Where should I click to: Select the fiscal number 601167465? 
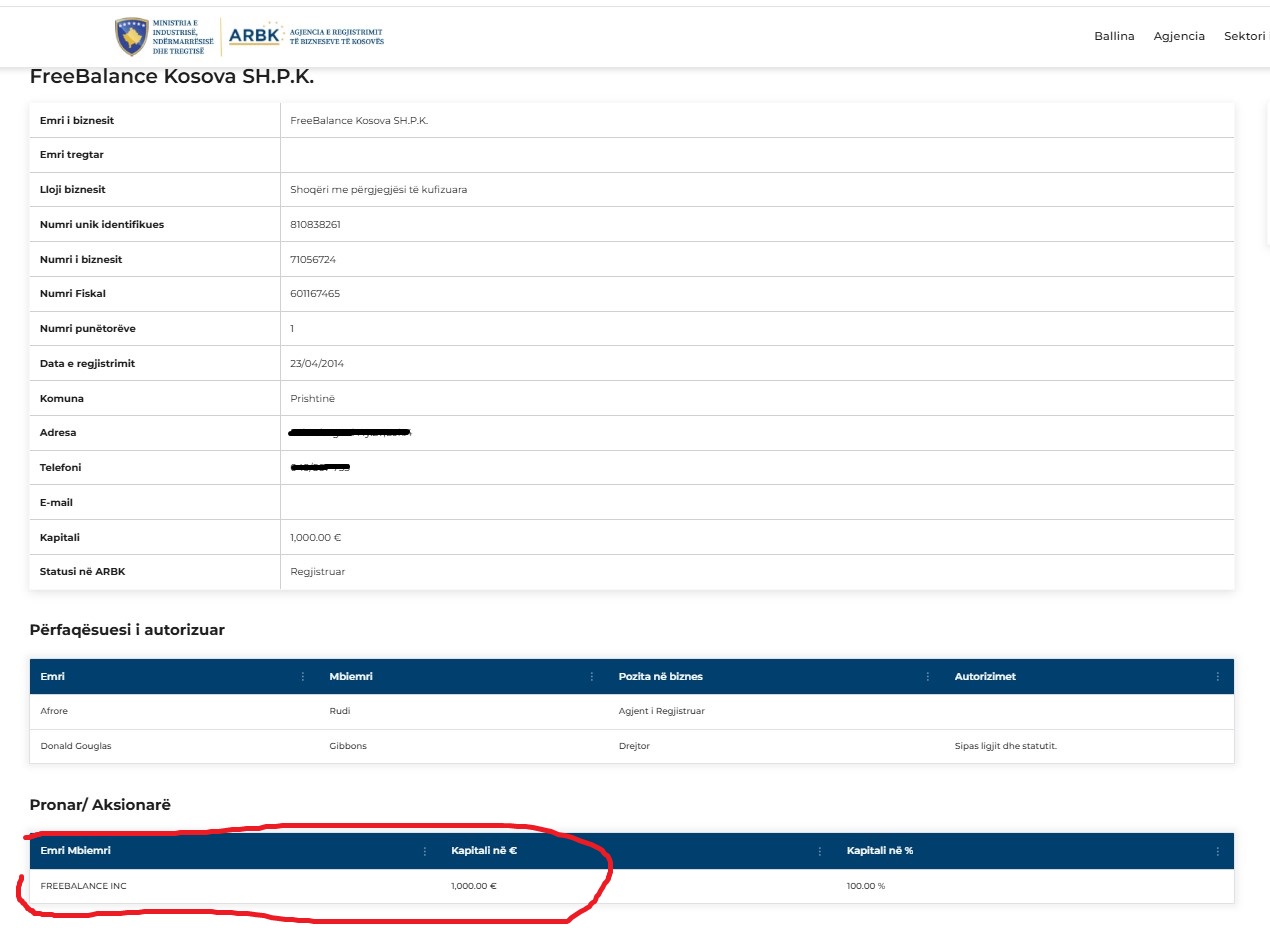pos(315,294)
